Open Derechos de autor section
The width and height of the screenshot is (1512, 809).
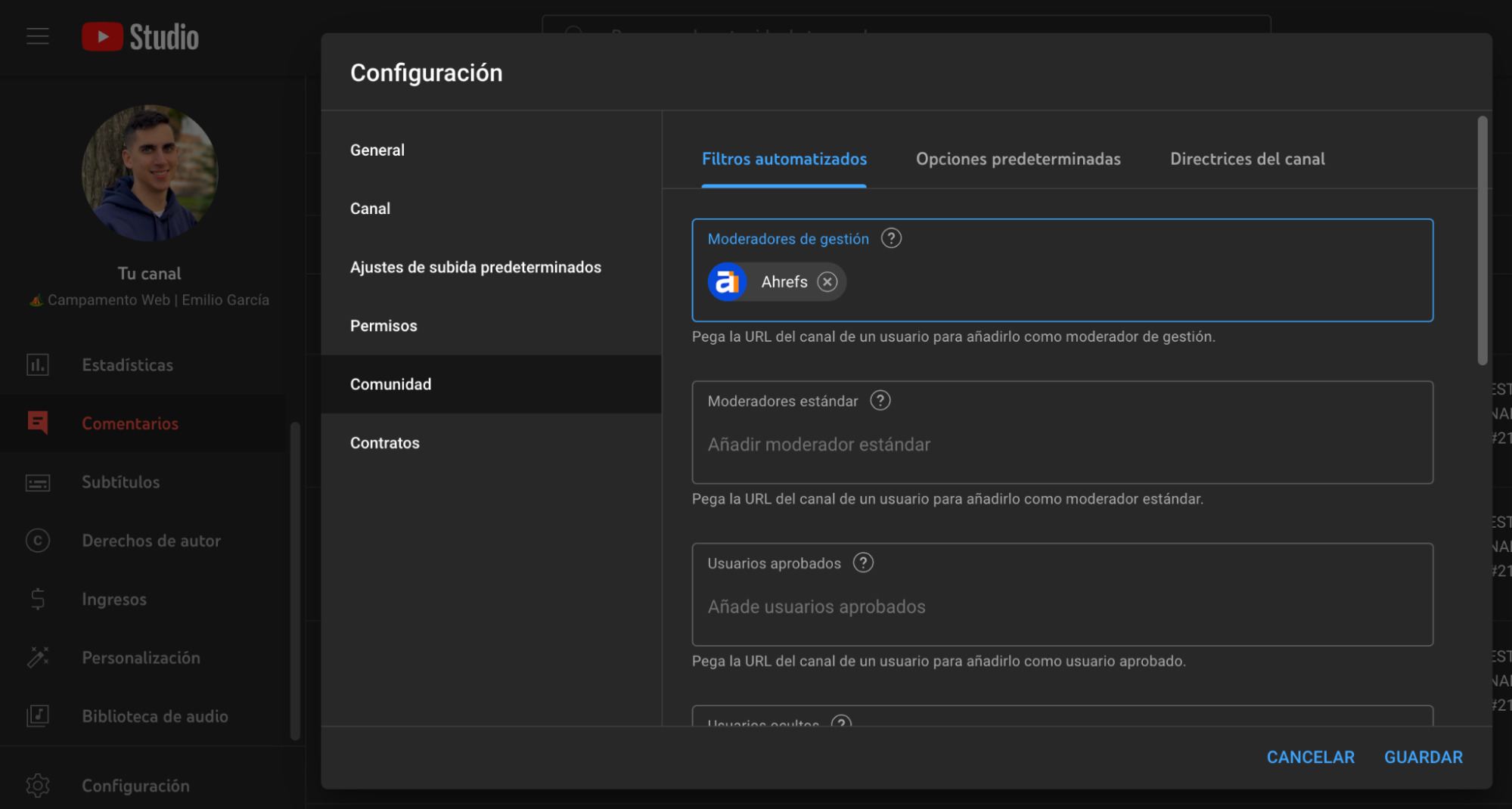click(151, 540)
